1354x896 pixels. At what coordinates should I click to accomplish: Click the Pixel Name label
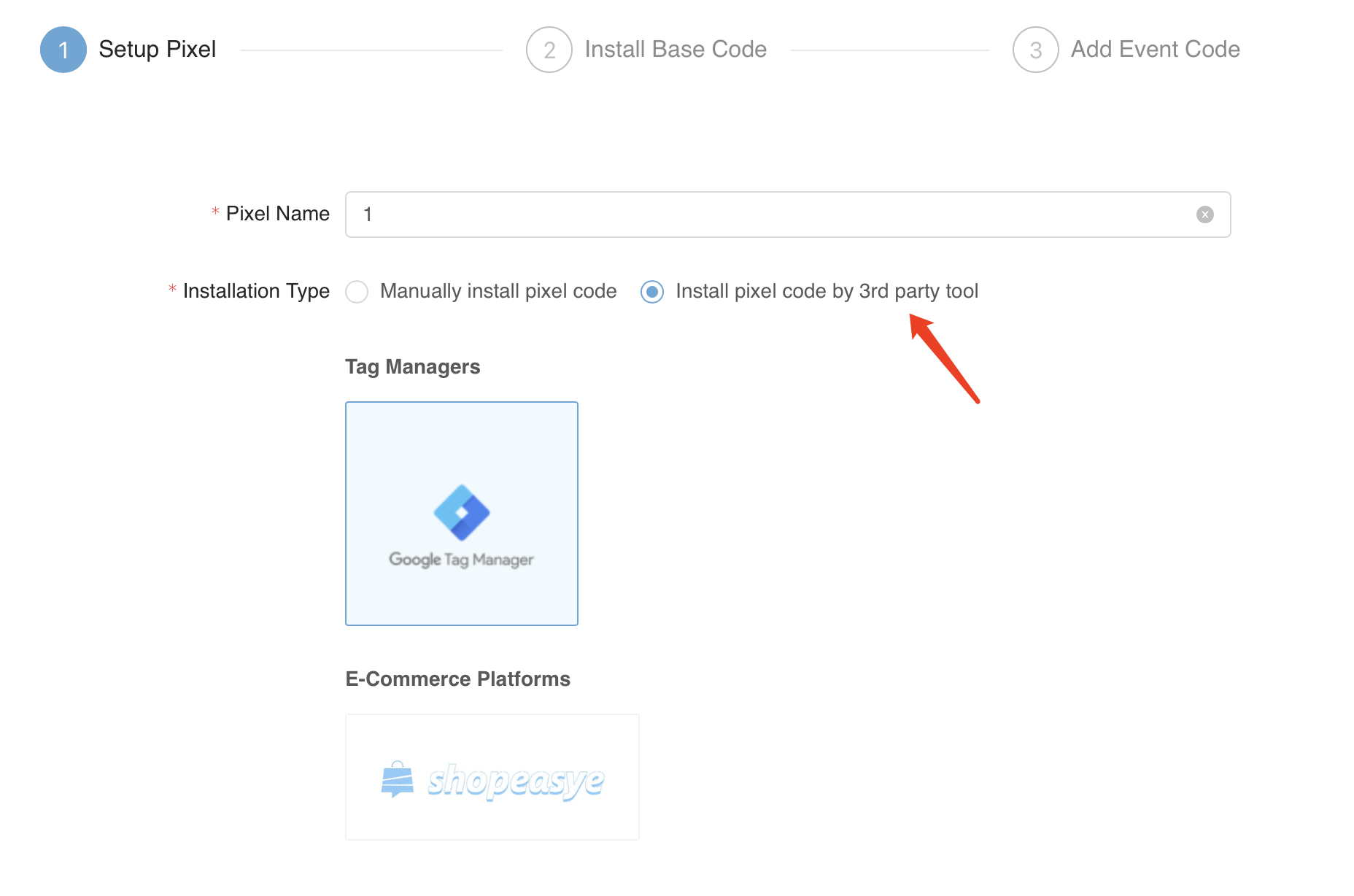278,213
